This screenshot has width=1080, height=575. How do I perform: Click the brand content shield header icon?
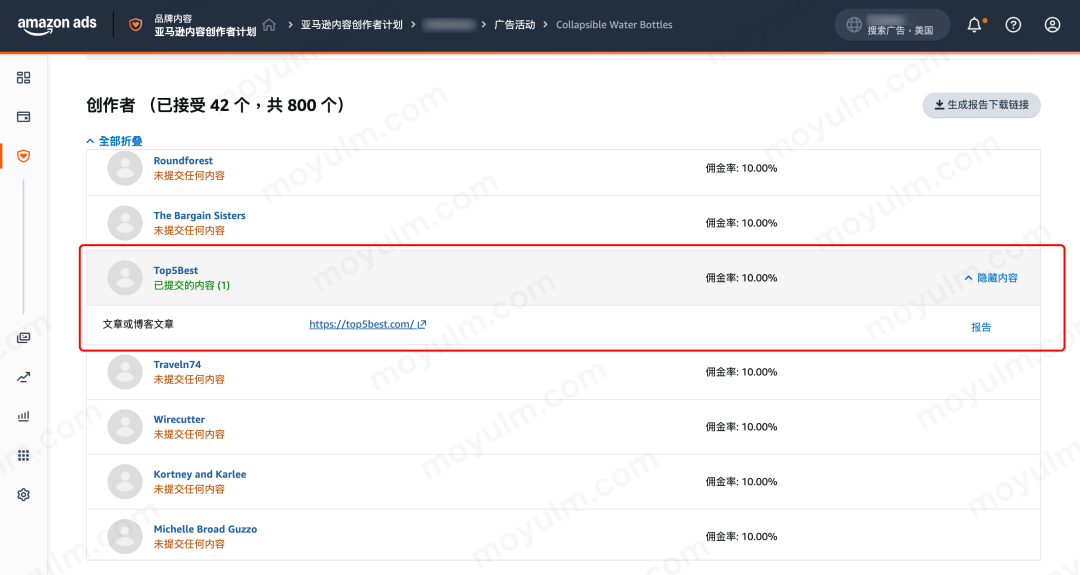(136, 25)
